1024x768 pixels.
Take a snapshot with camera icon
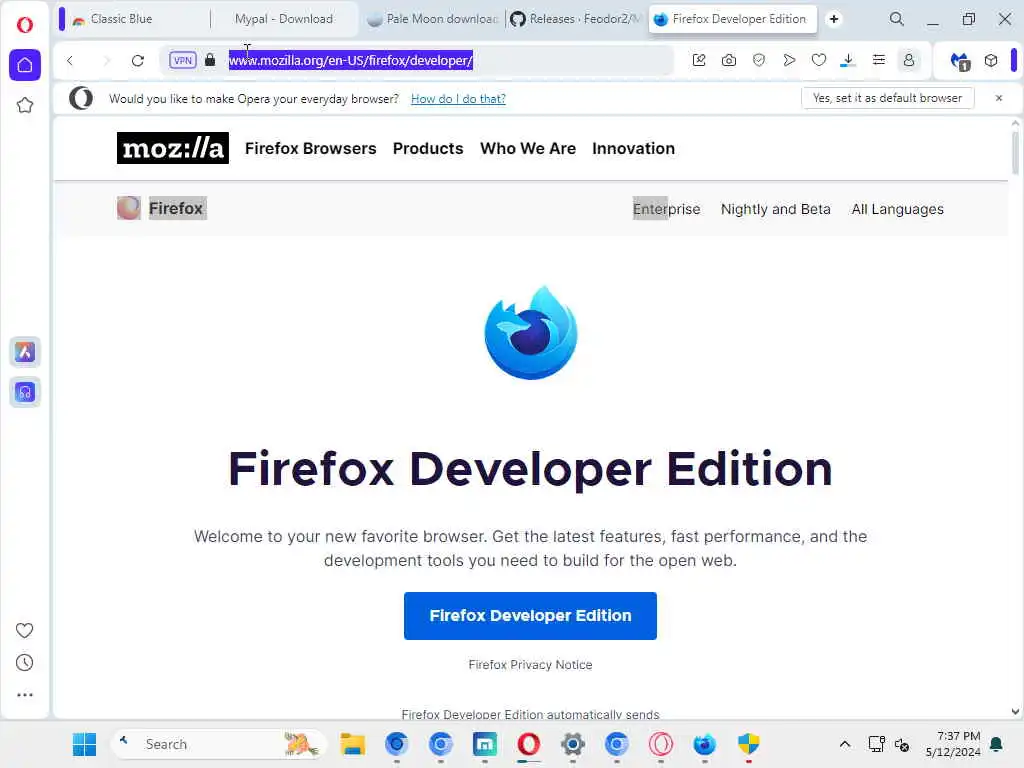(x=729, y=60)
